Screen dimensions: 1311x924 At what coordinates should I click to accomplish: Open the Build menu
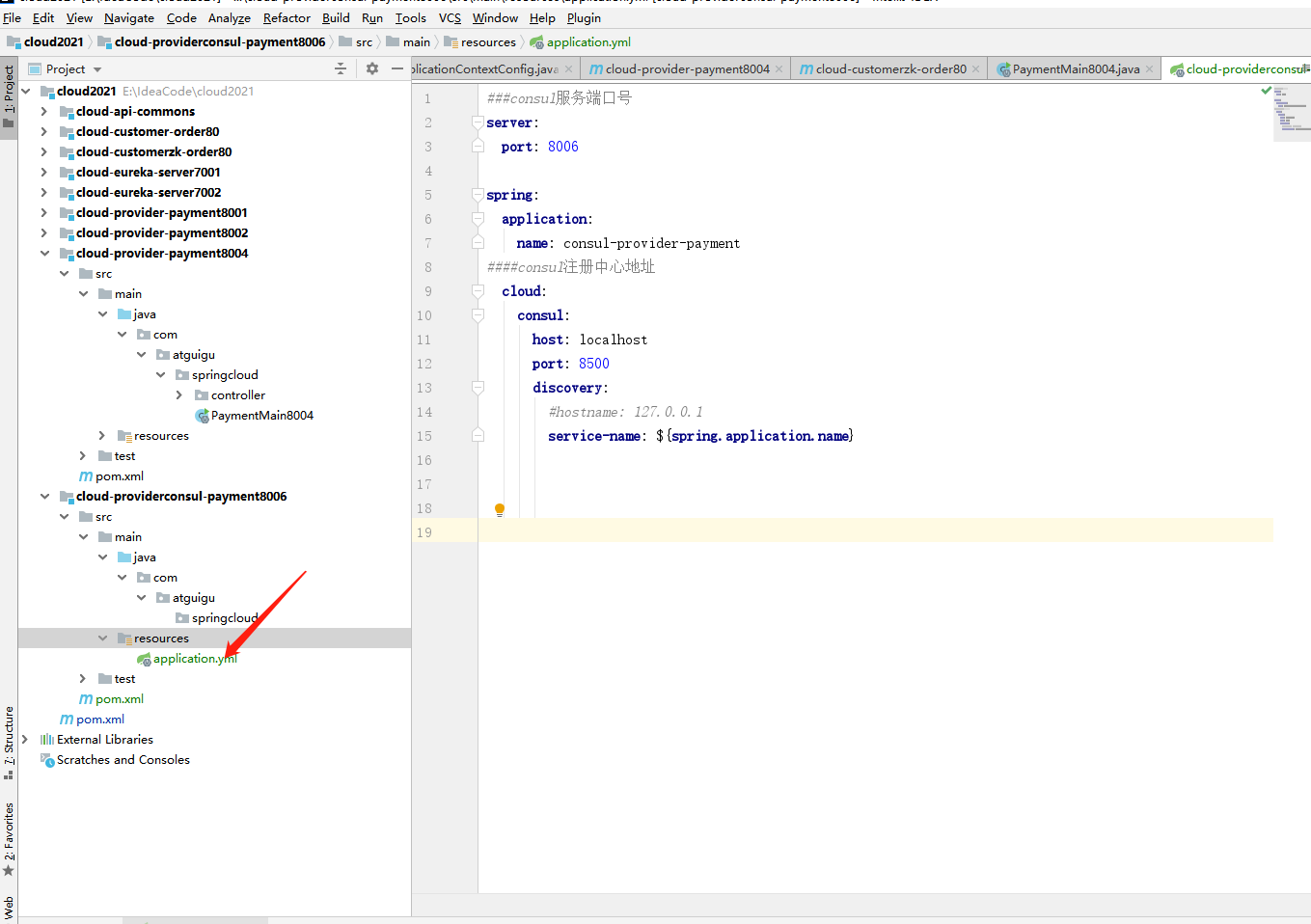pos(336,17)
